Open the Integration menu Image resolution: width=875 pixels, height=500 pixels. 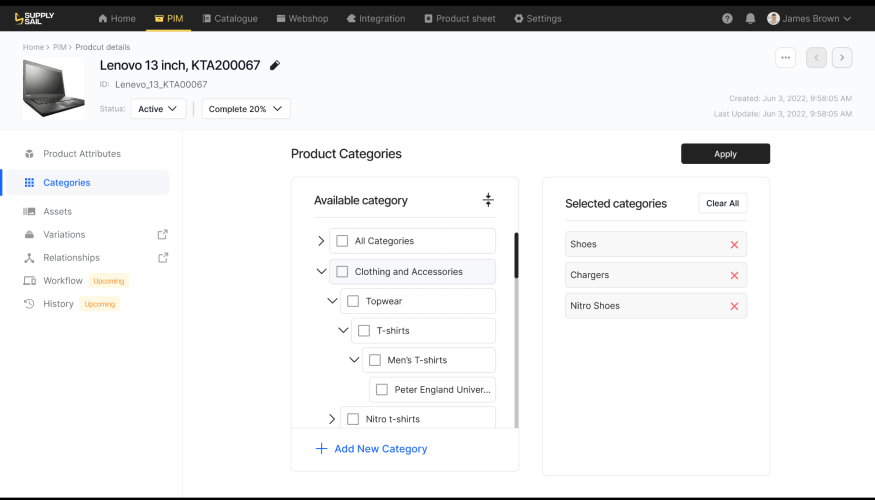pyautogui.click(x=376, y=18)
